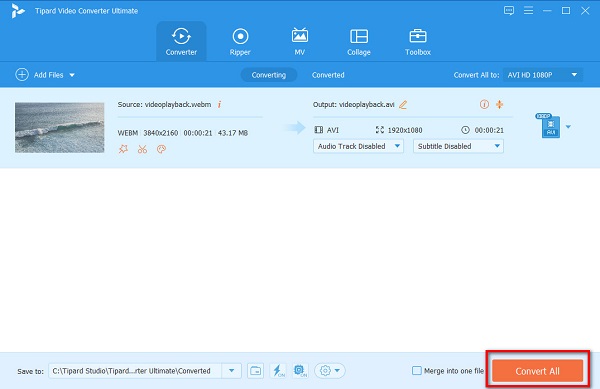The height and width of the screenshot is (389, 600).
Task: Open the video enhance wand icon
Action: [123, 149]
